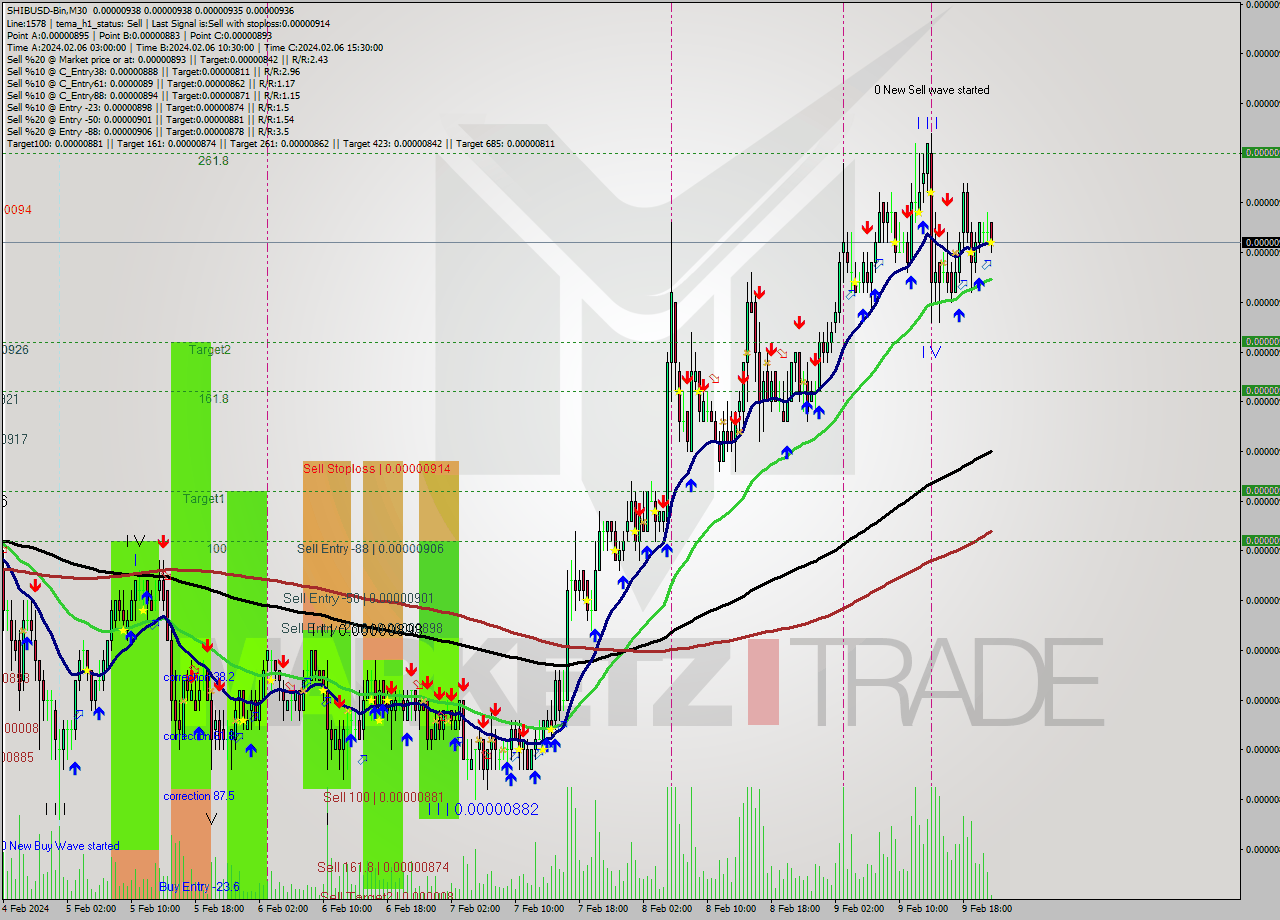The width and height of the screenshot is (1280, 920).
Task: Click the '0 New Sell wave started' label
Action: click(932, 90)
